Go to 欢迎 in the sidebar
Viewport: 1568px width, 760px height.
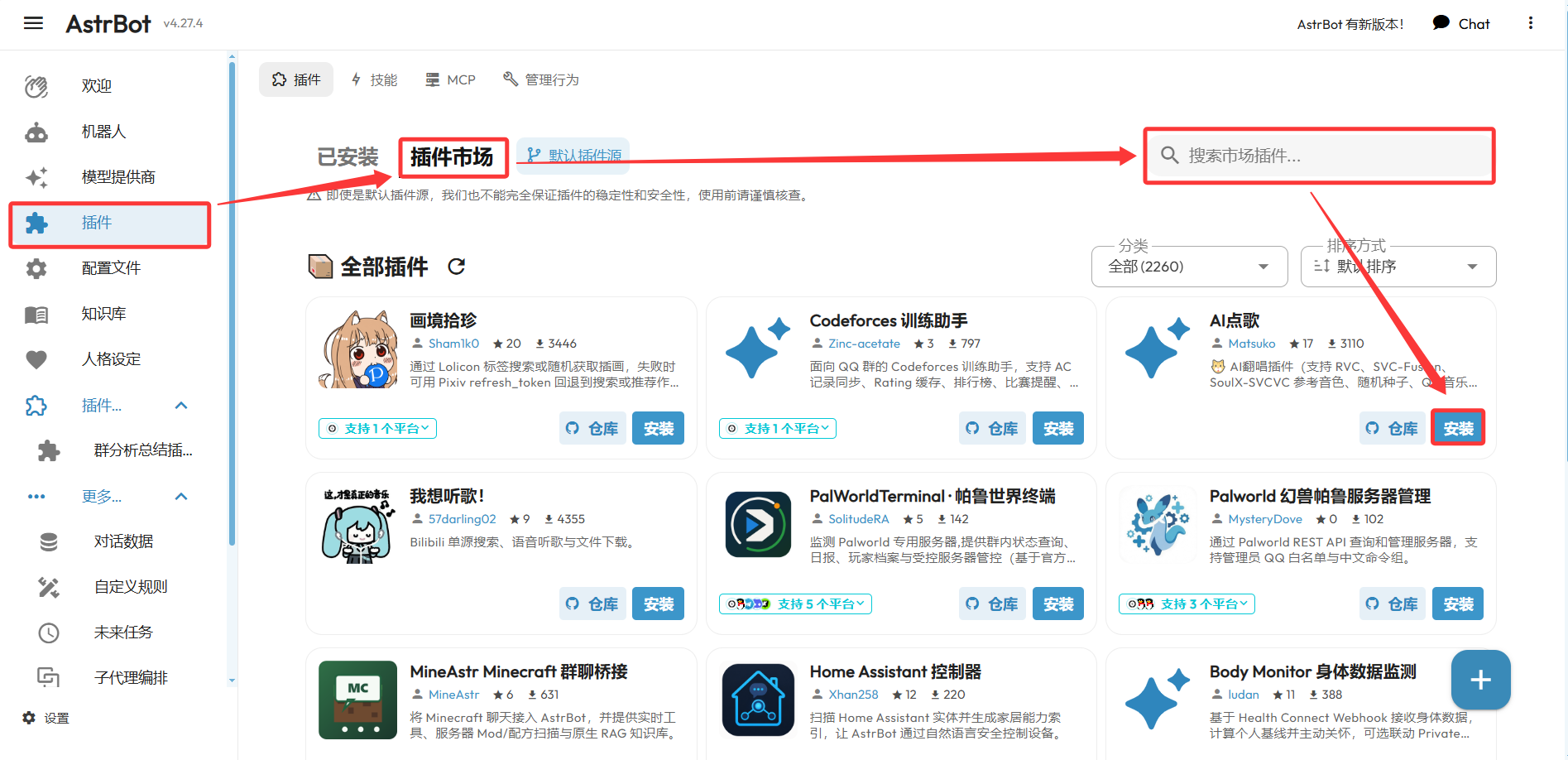[109, 86]
